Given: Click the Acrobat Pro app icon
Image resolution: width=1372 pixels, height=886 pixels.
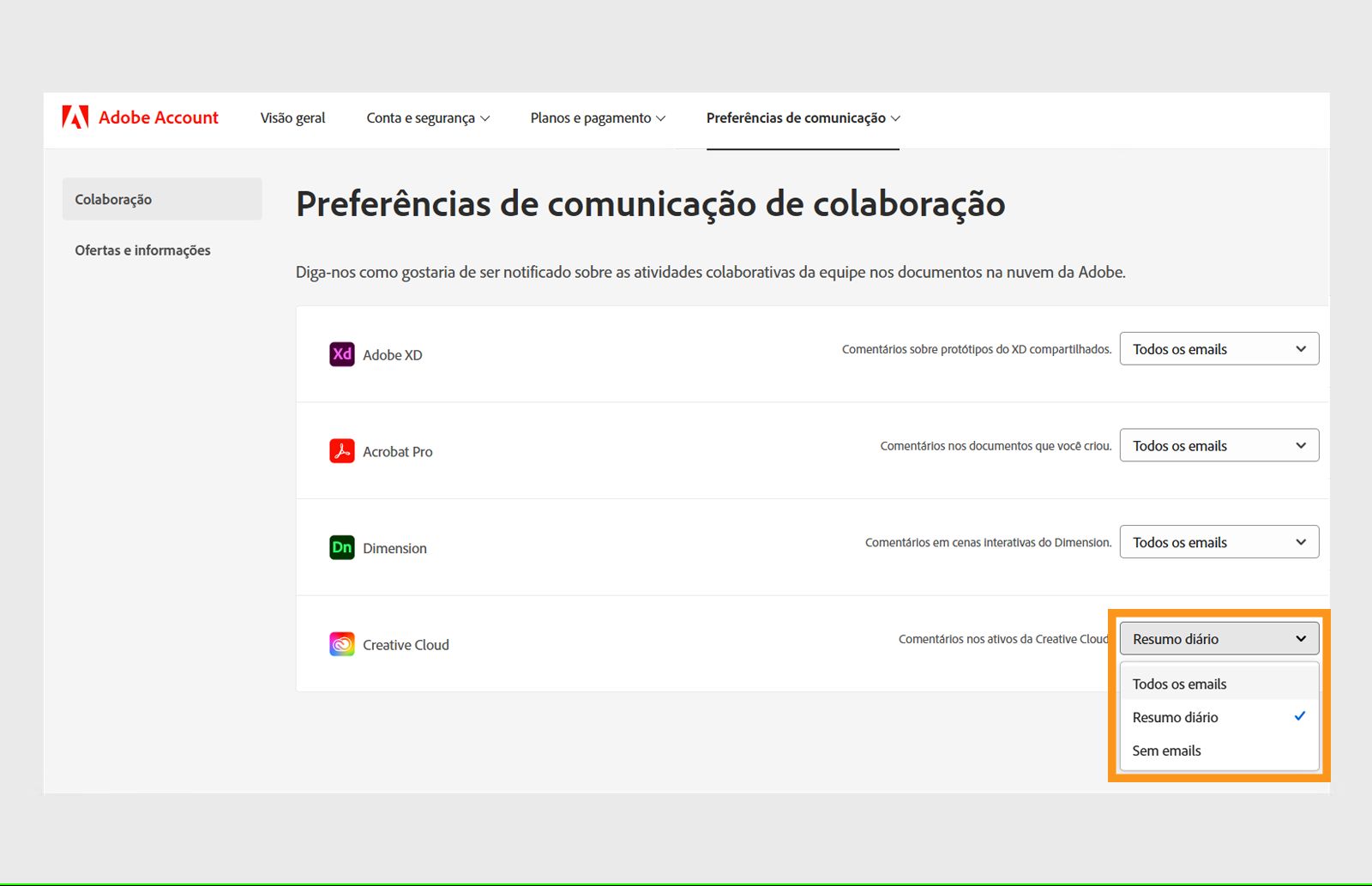Looking at the screenshot, I should pos(342,451).
